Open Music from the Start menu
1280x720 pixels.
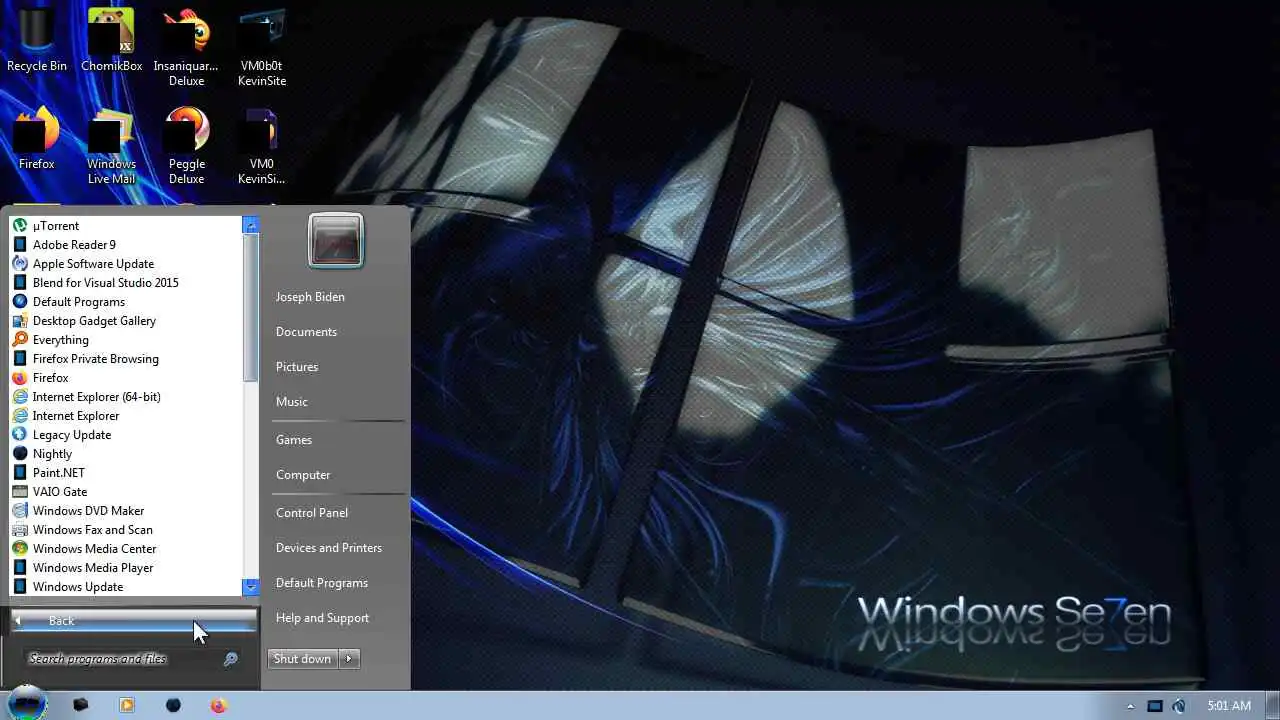coord(292,402)
